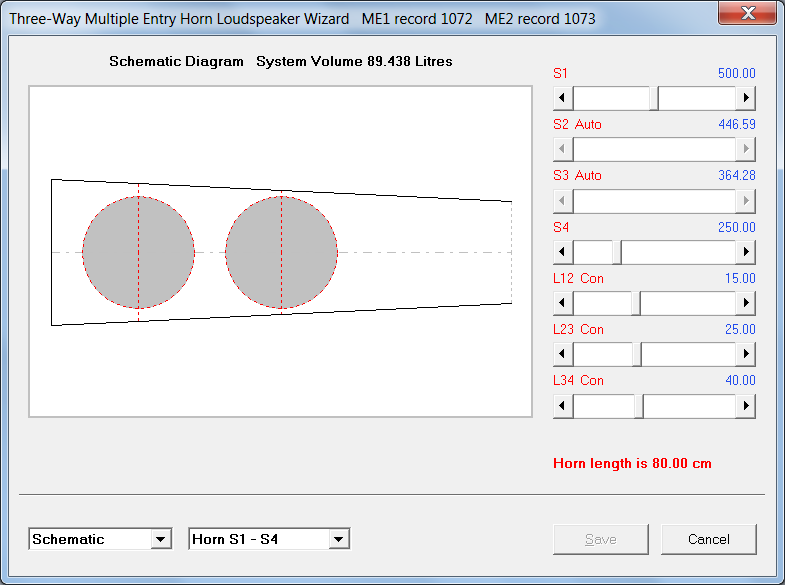The height and width of the screenshot is (585, 785).
Task: Click the L34 Con label
Action: coord(578,380)
